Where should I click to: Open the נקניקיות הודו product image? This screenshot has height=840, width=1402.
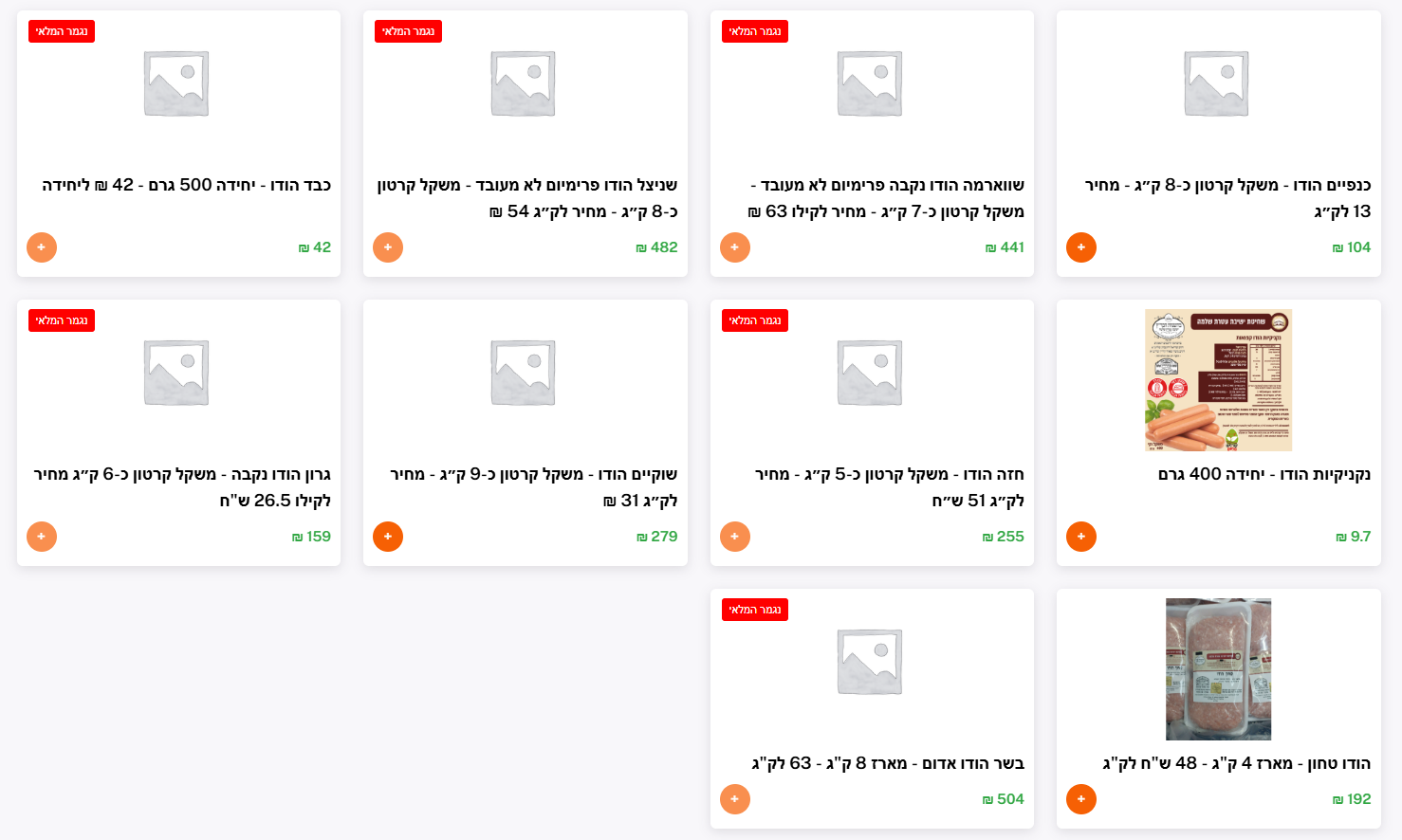tap(1218, 380)
